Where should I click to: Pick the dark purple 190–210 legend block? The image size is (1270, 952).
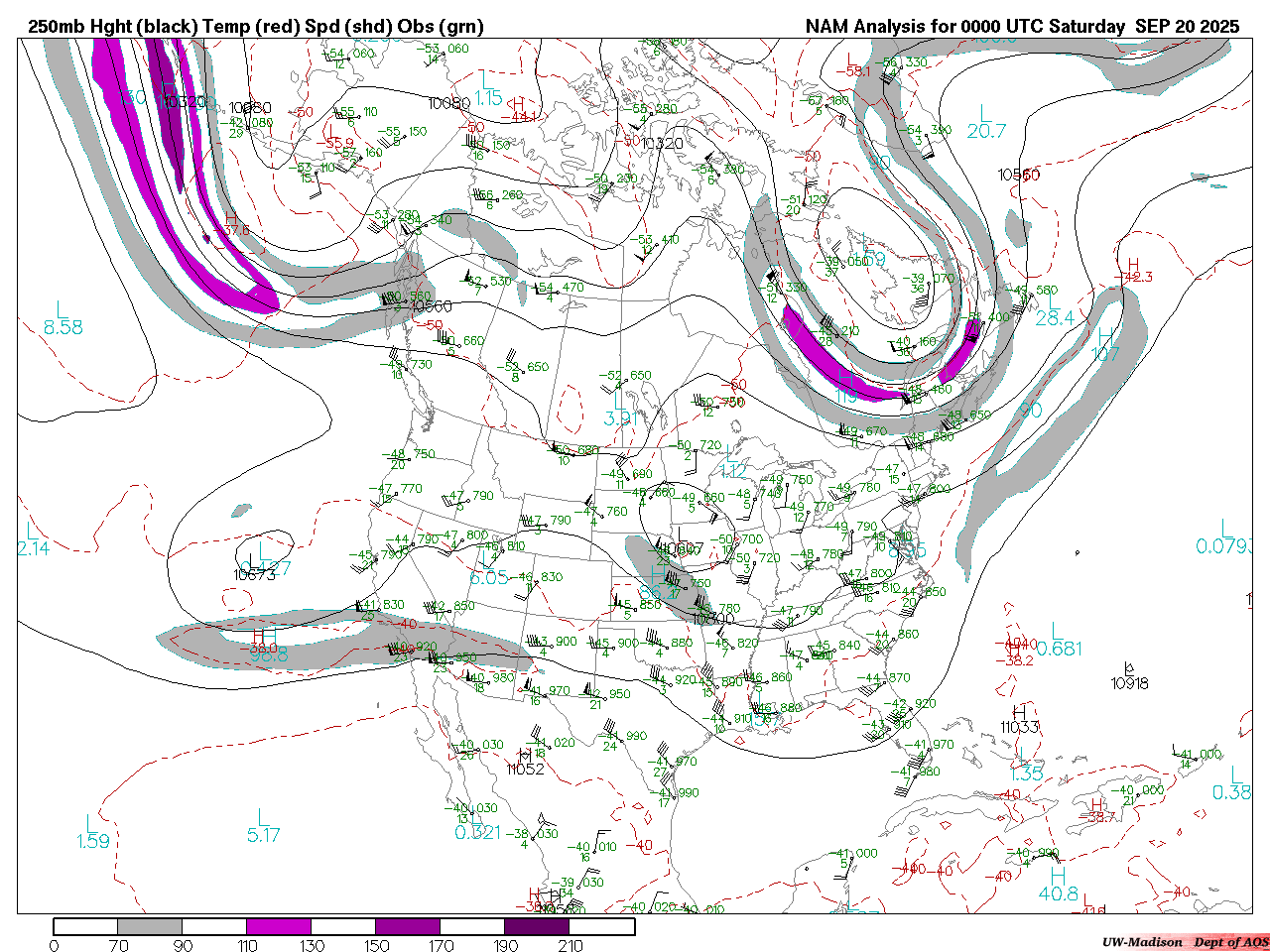click(x=537, y=927)
